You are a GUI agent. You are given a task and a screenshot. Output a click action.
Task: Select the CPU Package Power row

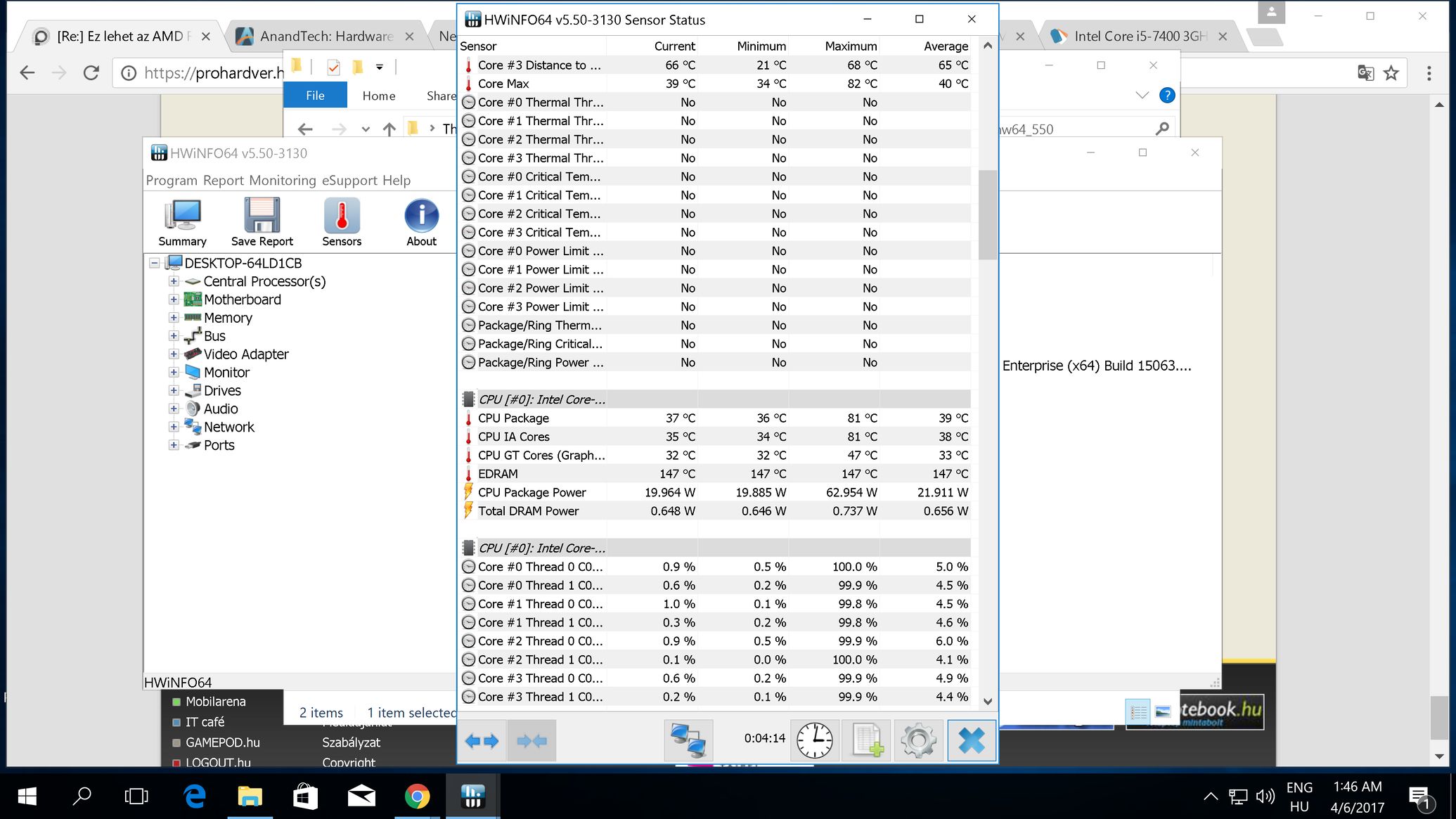(x=715, y=493)
